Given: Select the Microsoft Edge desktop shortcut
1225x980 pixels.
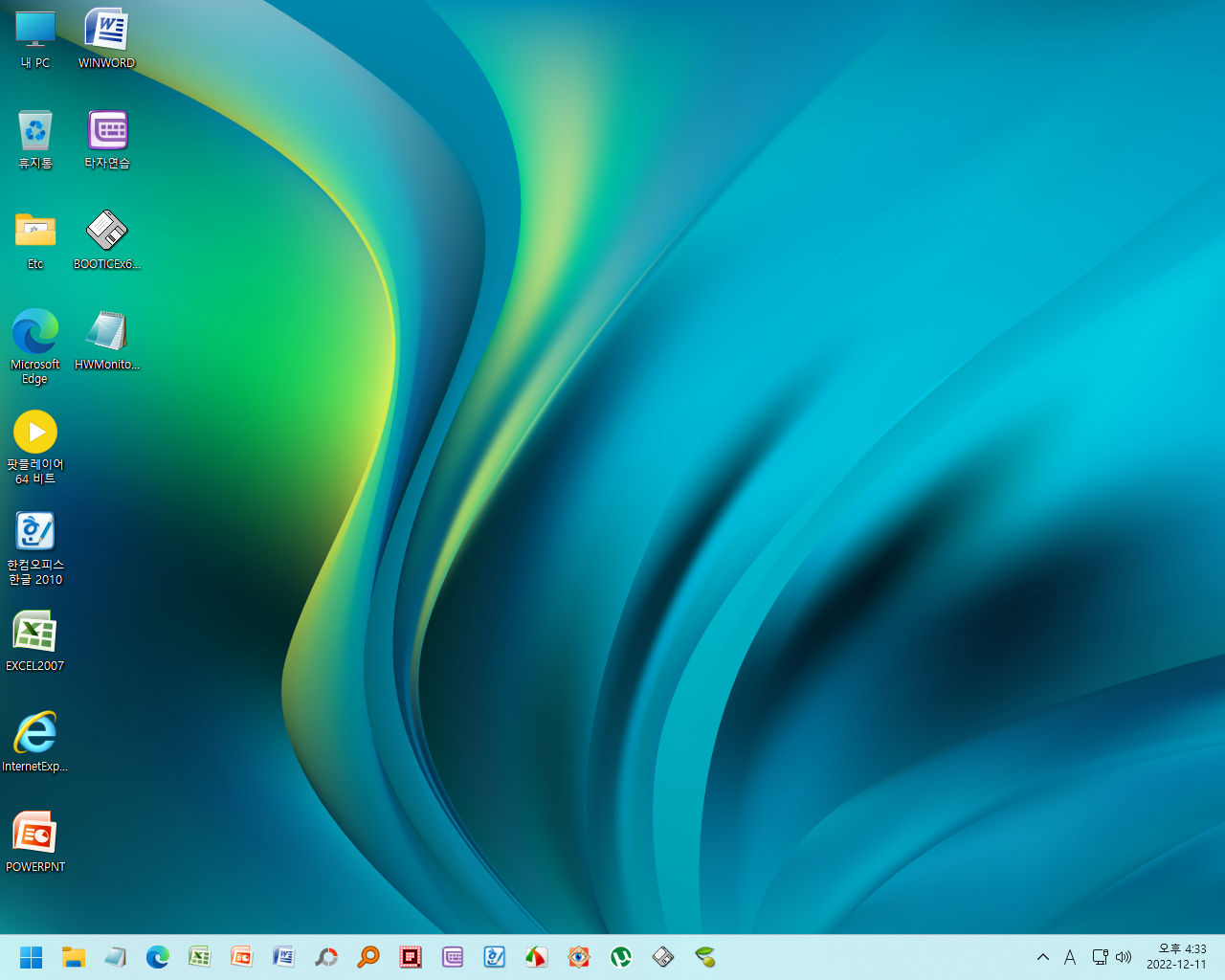Looking at the screenshot, I should (35, 346).
